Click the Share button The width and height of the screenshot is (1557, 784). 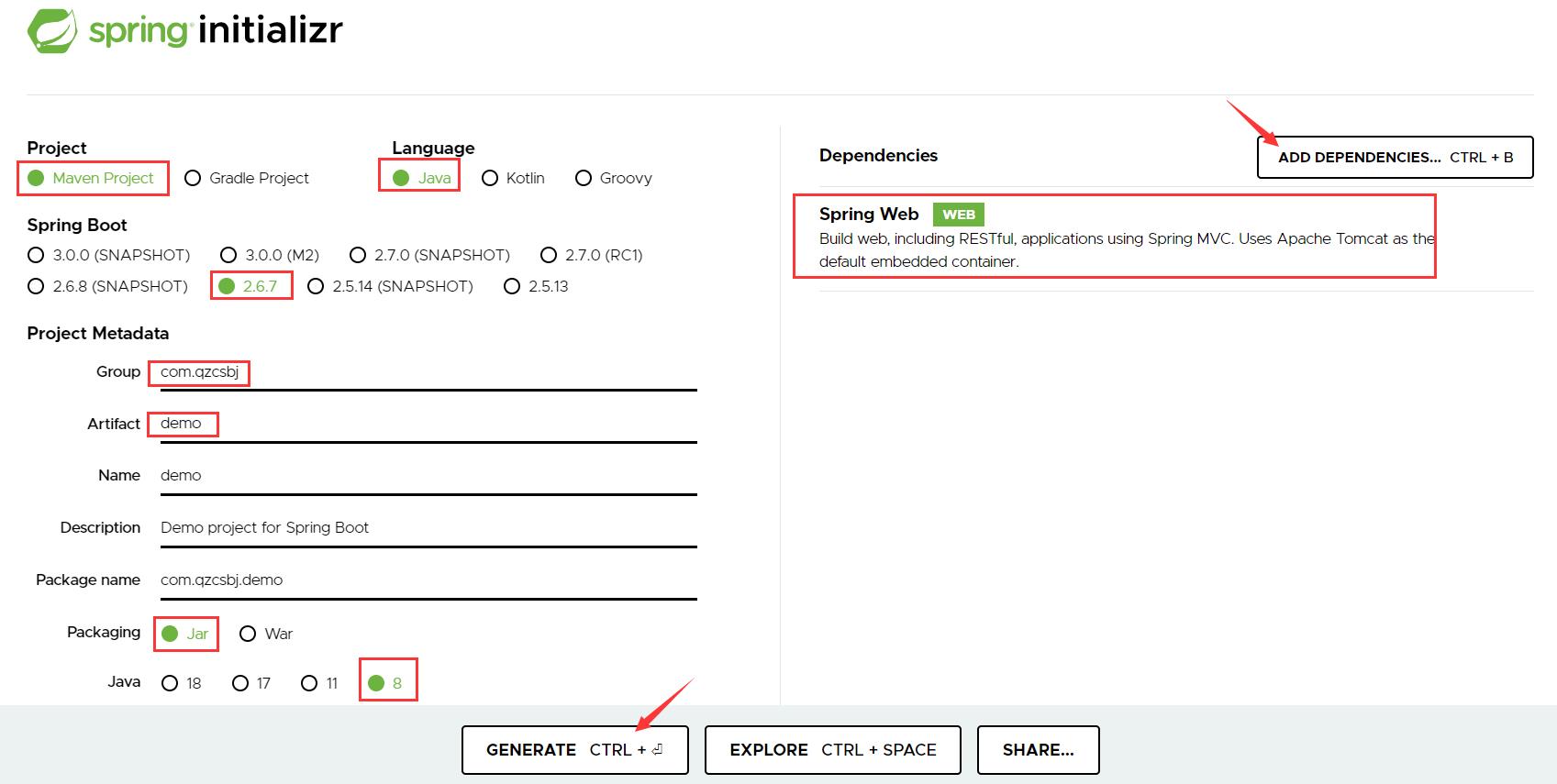pos(1039,750)
